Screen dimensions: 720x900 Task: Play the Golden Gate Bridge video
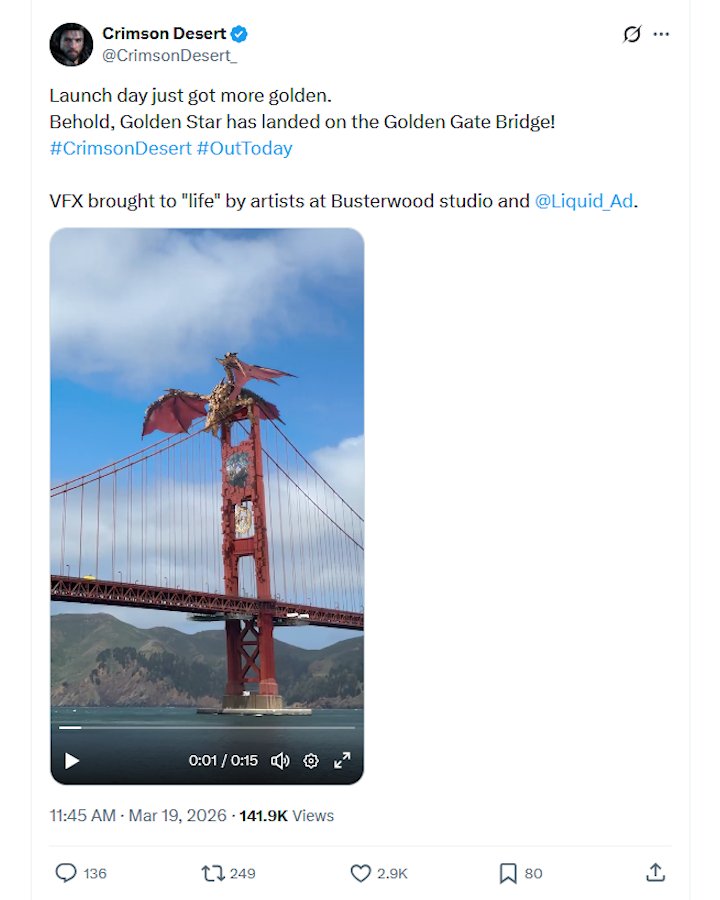[x=72, y=761]
